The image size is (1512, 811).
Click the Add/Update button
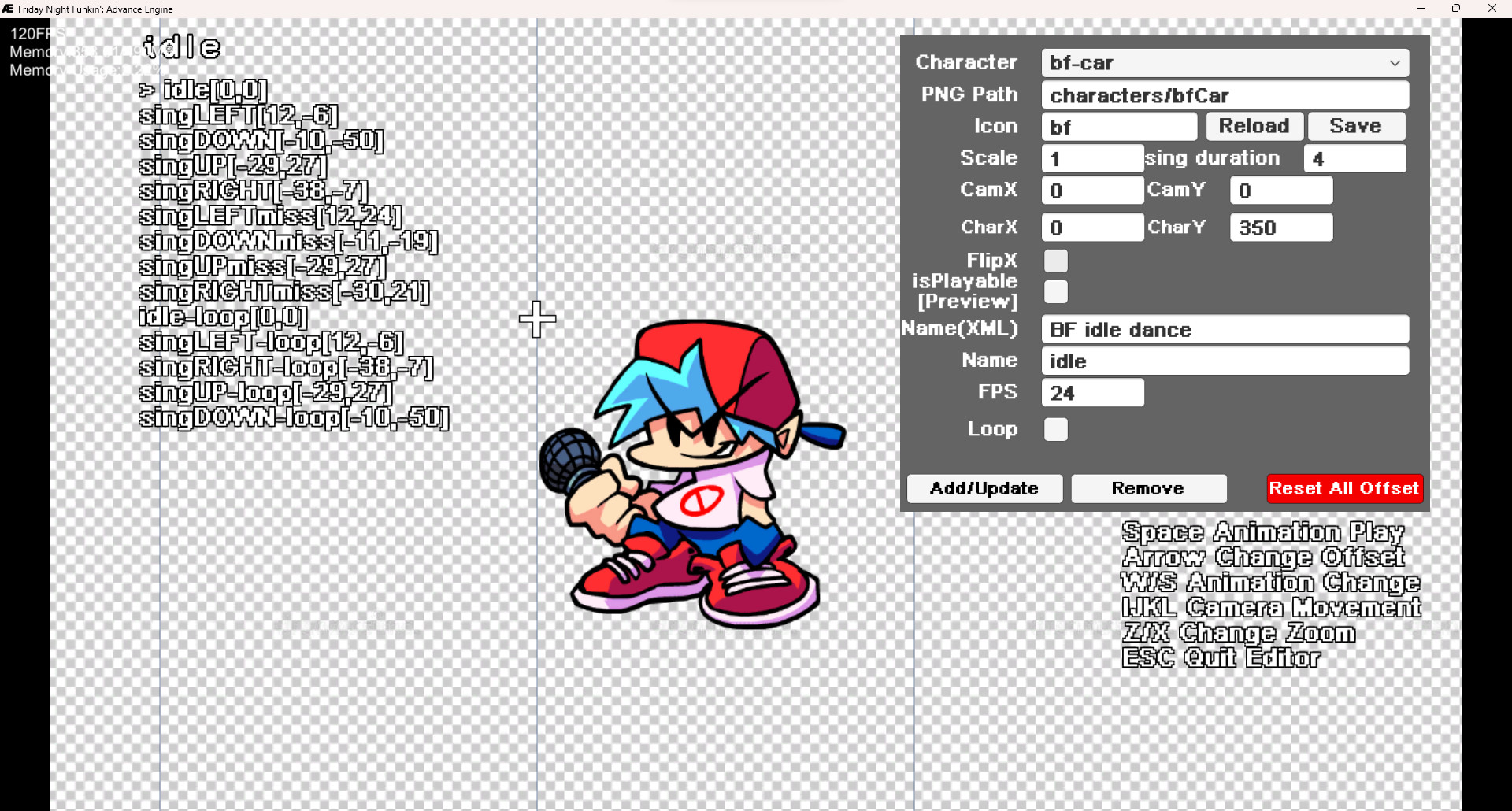pyautogui.click(x=984, y=488)
